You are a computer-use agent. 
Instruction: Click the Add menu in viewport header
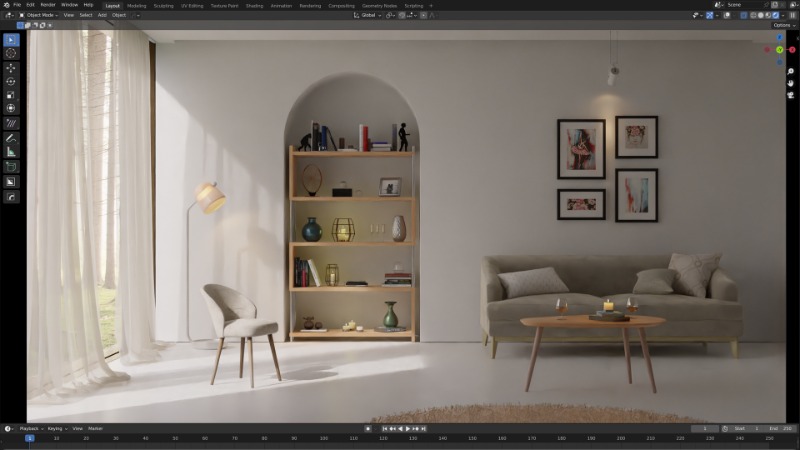click(x=102, y=15)
